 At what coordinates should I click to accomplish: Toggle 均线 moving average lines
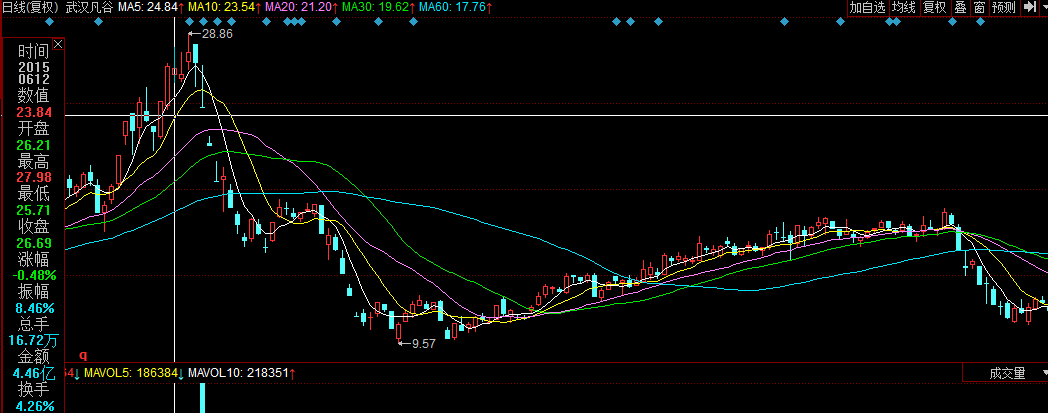(x=904, y=8)
